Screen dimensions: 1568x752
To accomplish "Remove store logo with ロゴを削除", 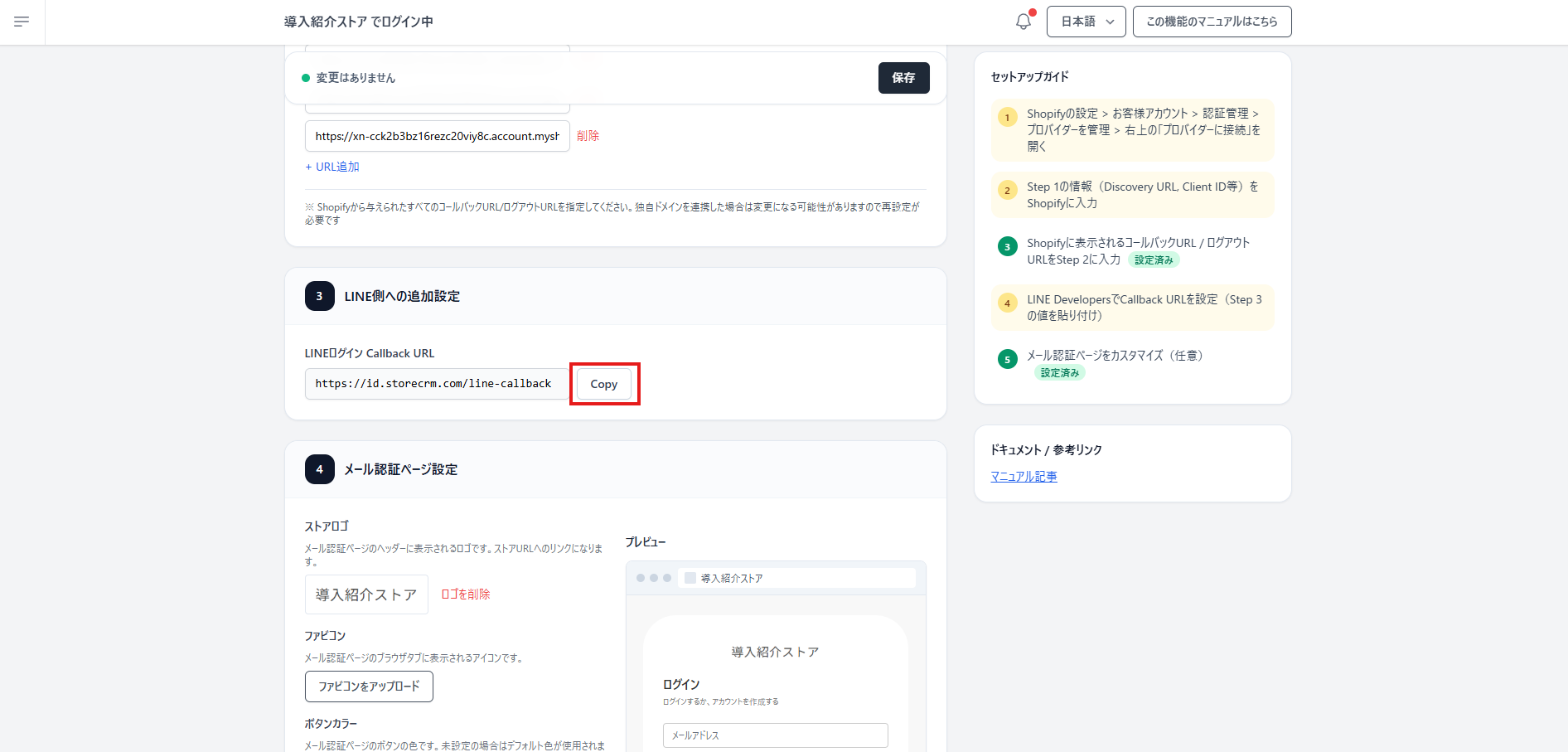I will coord(465,594).
